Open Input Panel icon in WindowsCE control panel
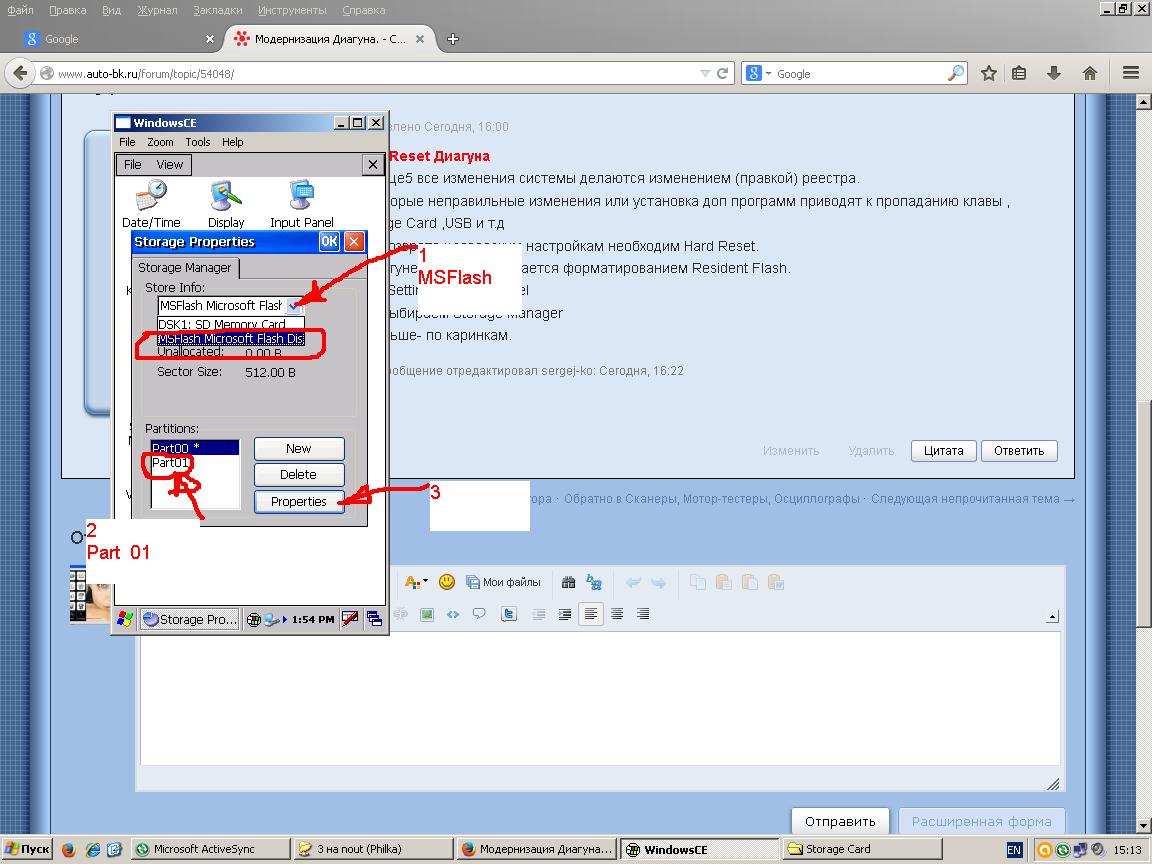This screenshot has height=864, width=1152. click(x=301, y=204)
